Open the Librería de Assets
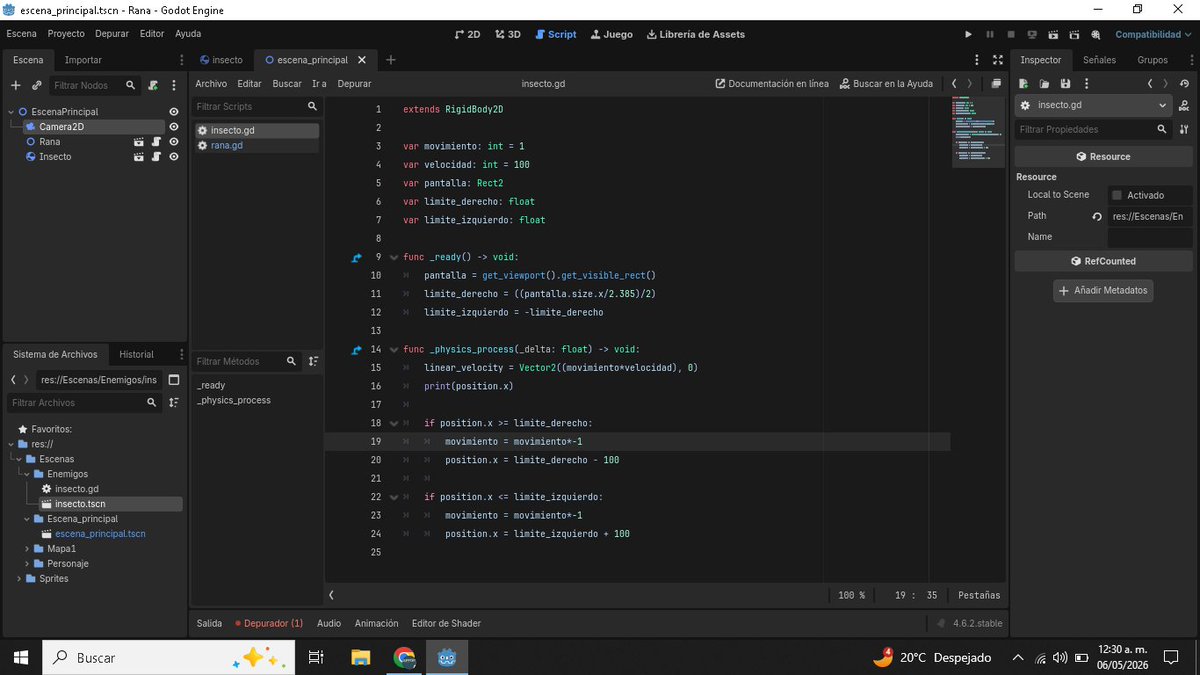1200x675 pixels. pyautogui.click(x=696, y=34)
